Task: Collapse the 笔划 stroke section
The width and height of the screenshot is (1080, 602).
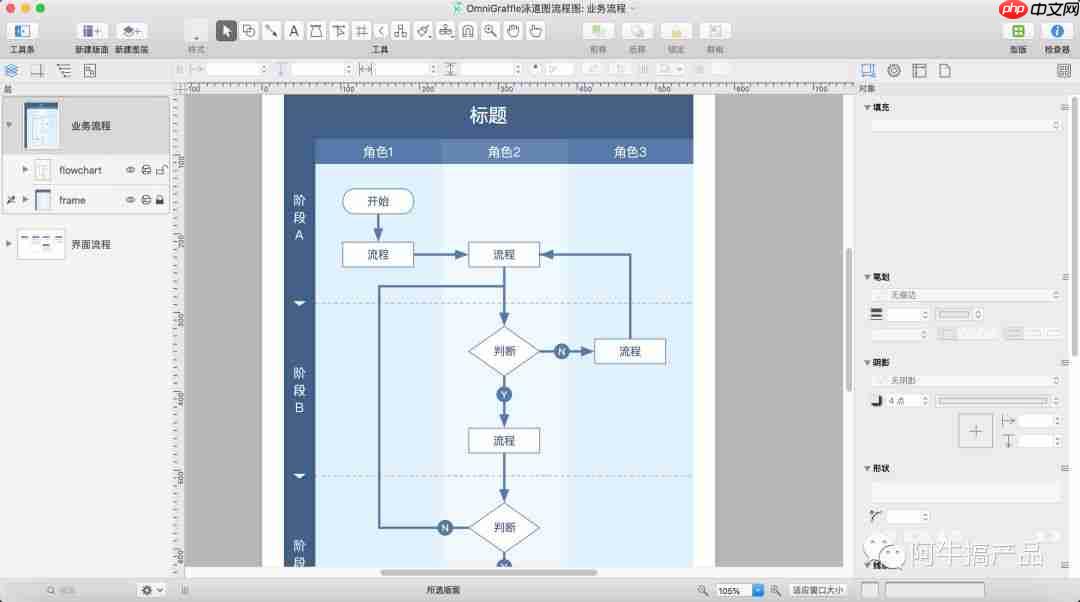Action: (867, 277)
